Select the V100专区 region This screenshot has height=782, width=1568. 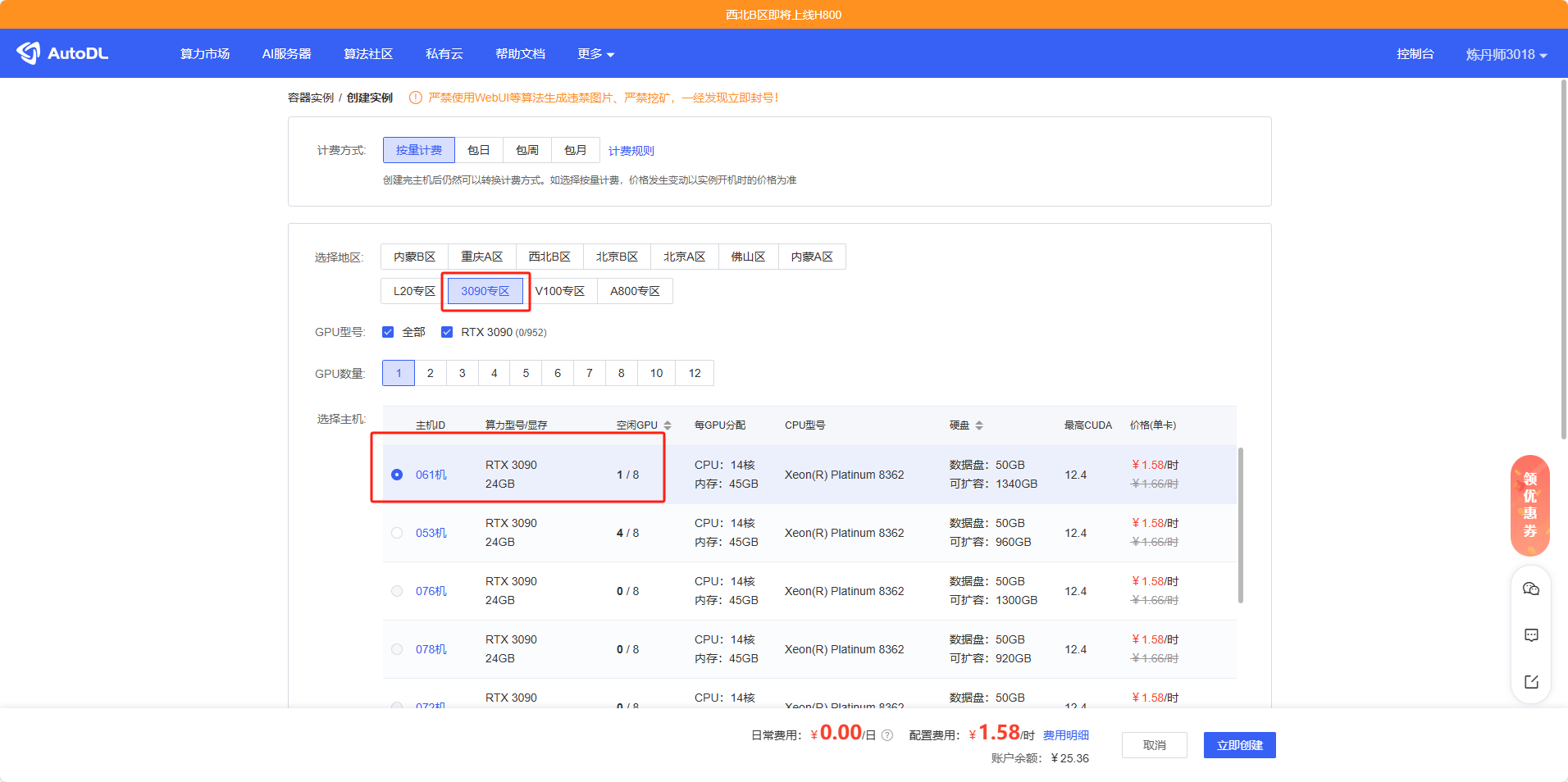tap(560, 291)
